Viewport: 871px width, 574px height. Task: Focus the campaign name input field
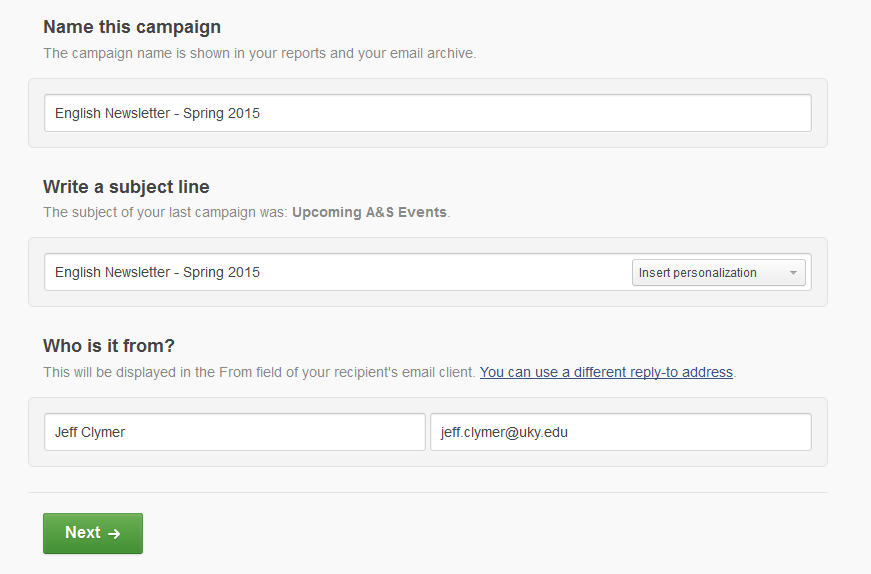pos(428,113)
